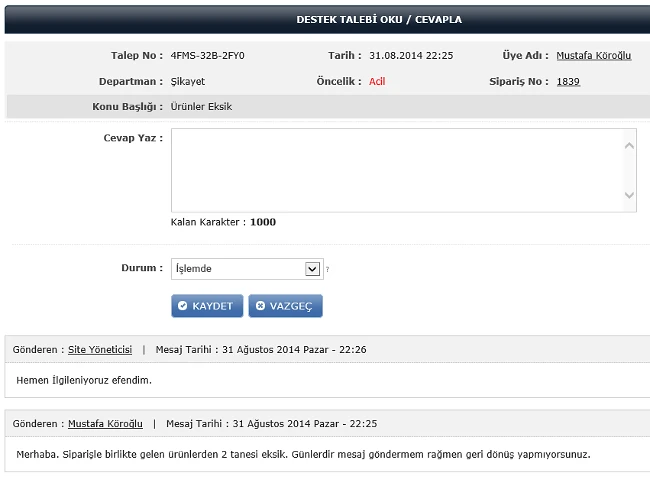
Task: Click the X icon on VAZGEÇ button
Action: 260,306
